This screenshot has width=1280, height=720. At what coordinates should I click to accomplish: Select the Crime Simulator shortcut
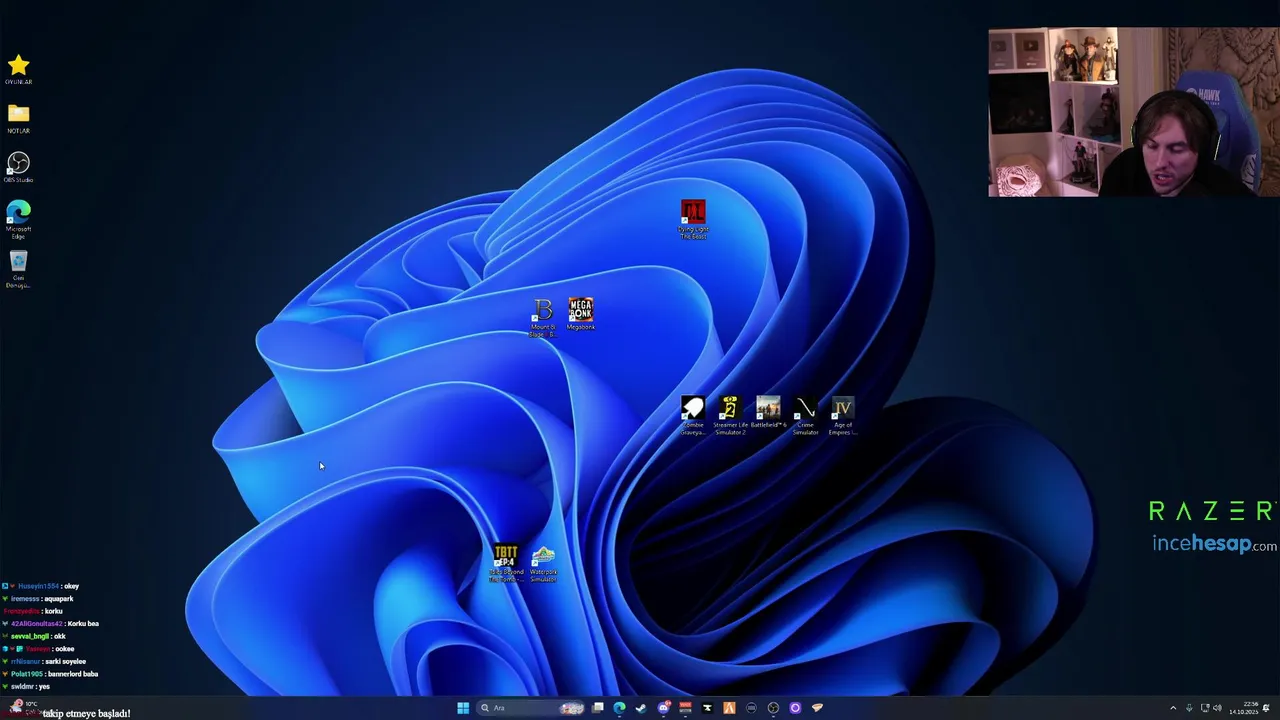pos(806,415)
